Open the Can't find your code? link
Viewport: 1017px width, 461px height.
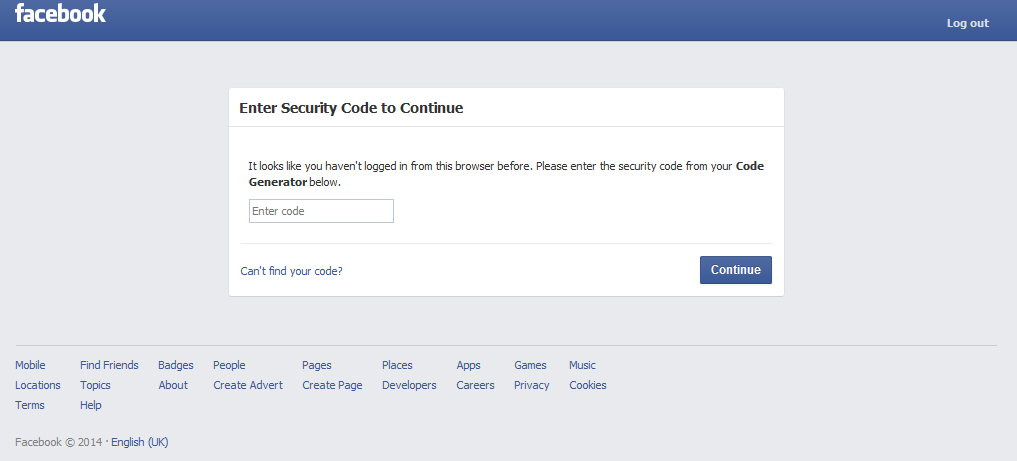[291, 271]
